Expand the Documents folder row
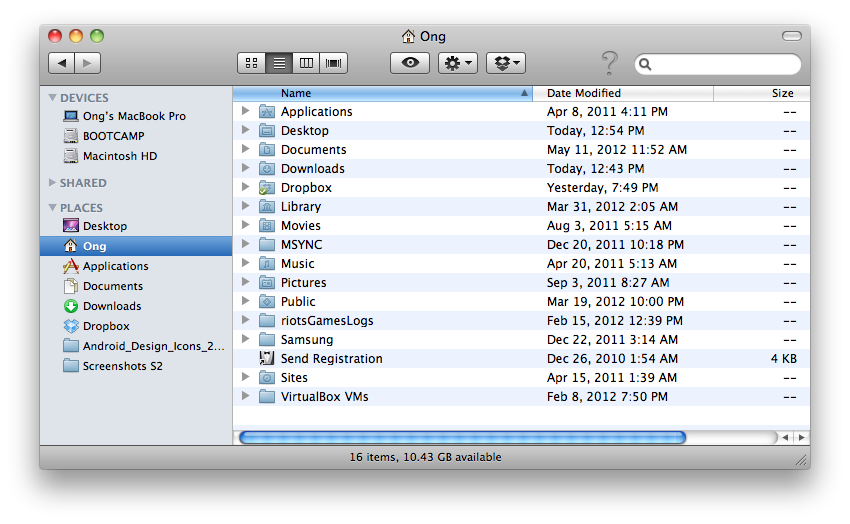Image resolution: width=850 pixels, height=524 pixels. 246,149
